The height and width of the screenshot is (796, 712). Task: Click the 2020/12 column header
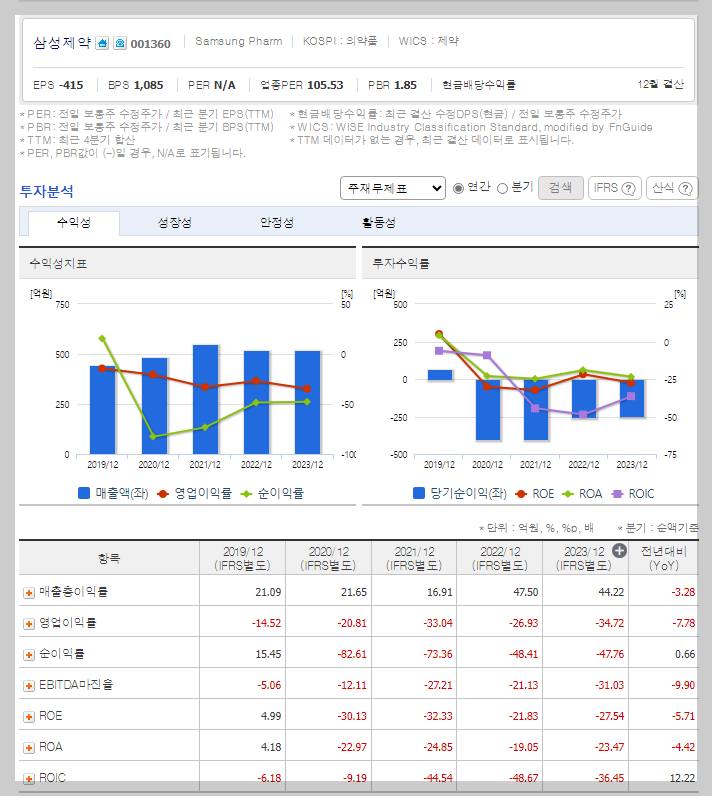[x=328, y=558]
